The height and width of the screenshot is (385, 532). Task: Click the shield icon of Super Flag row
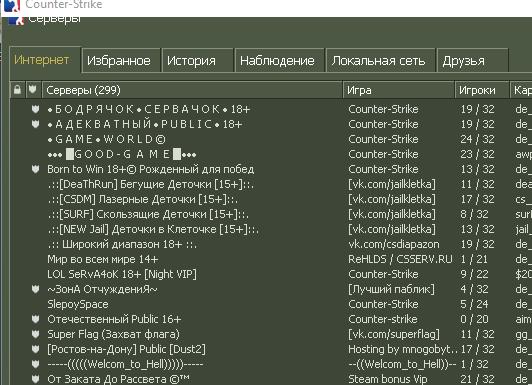point(35,334)
